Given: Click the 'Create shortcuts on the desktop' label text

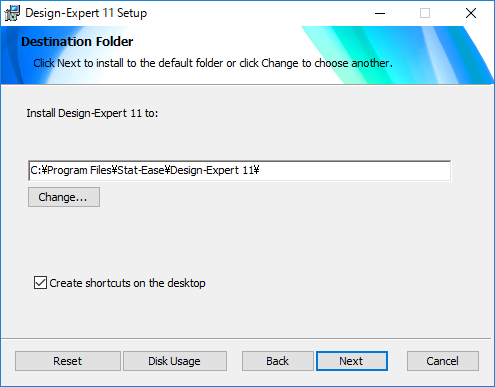Looking at the screenshot, I should click(x=127, y=283).
